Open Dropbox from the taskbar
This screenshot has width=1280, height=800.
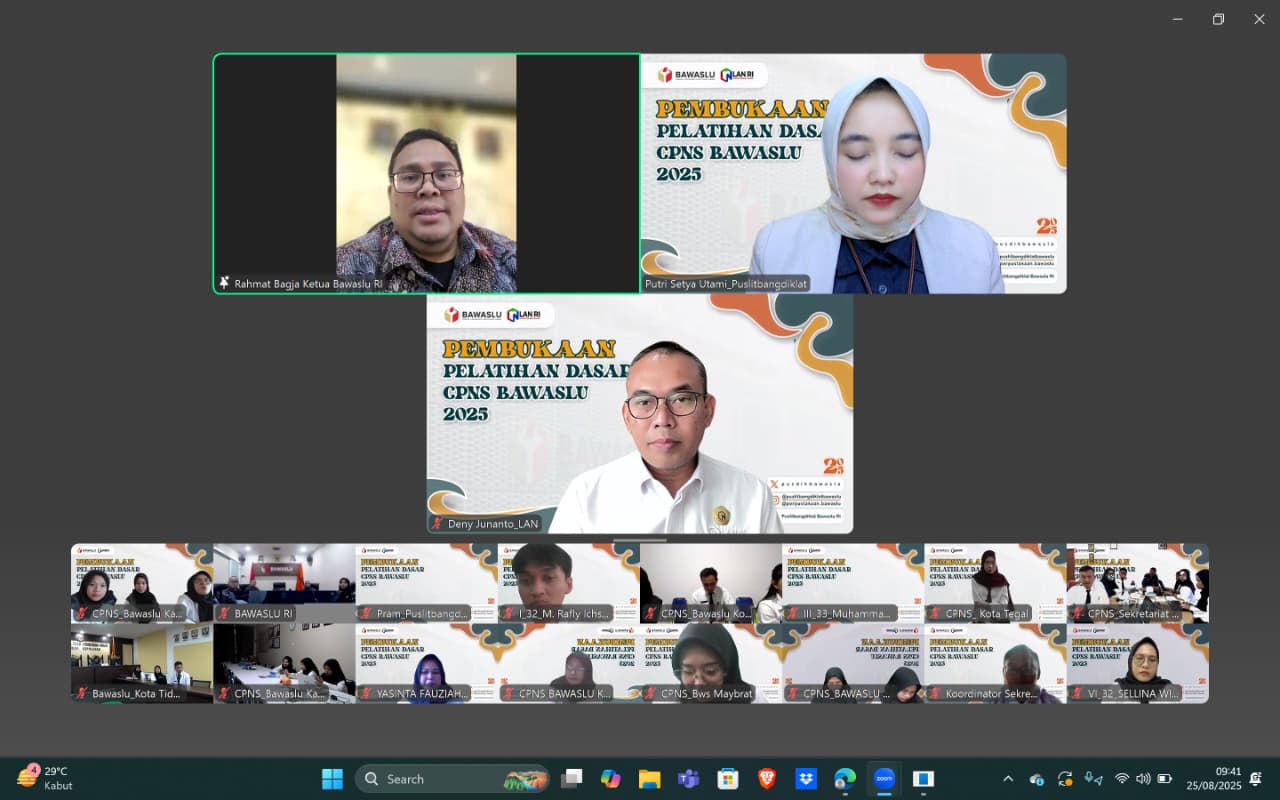click(805, 778)
